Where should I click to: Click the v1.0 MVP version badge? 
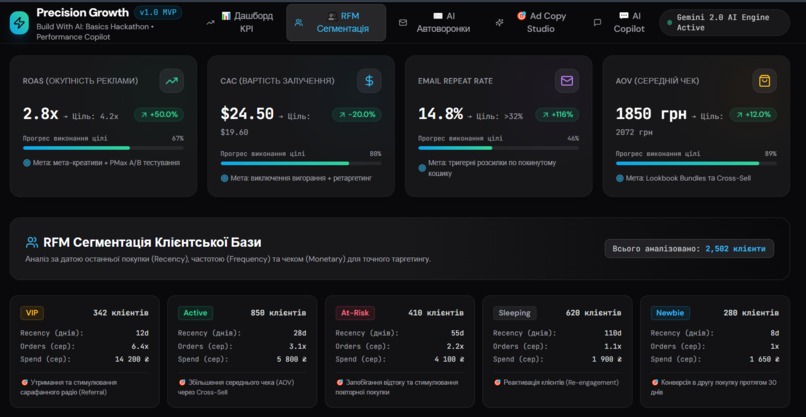pos(158,12)
